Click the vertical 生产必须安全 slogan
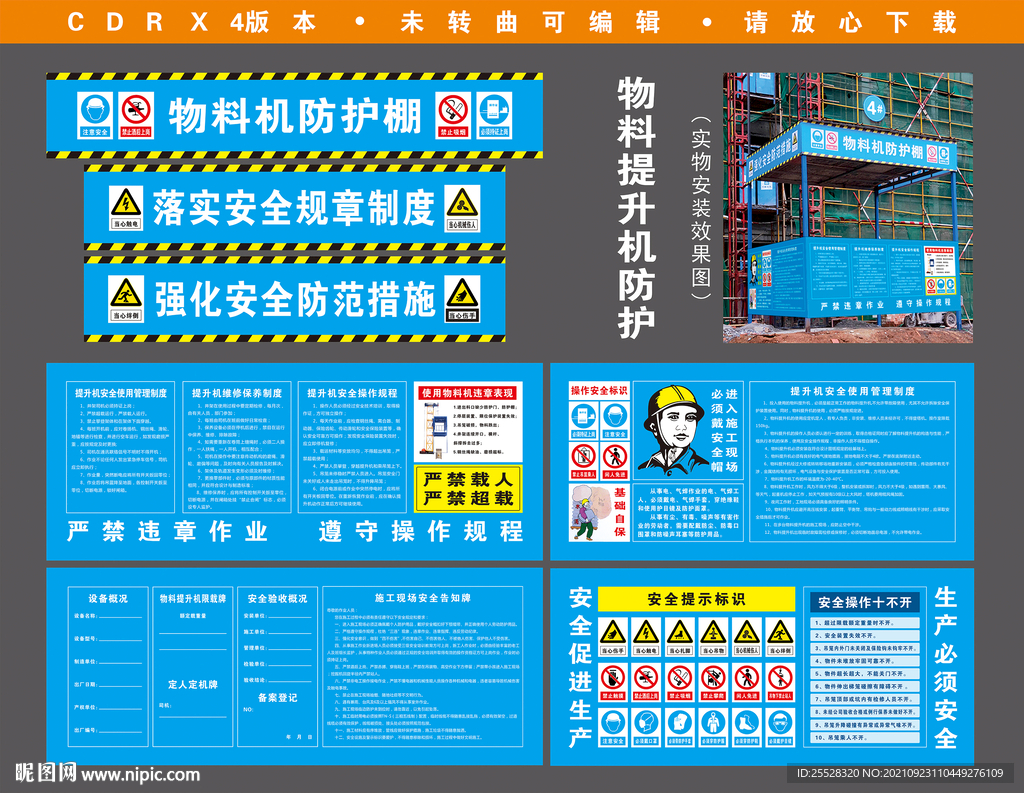 tap(945, 668)
